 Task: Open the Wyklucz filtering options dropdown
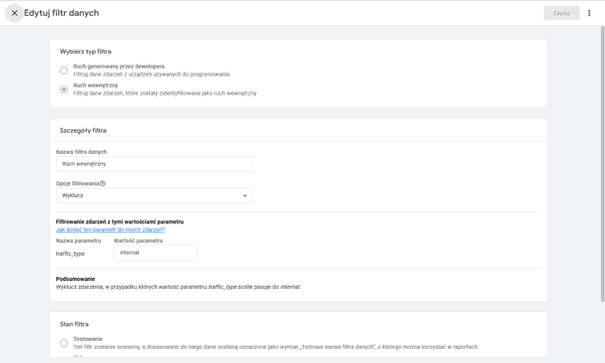point(154,196)
